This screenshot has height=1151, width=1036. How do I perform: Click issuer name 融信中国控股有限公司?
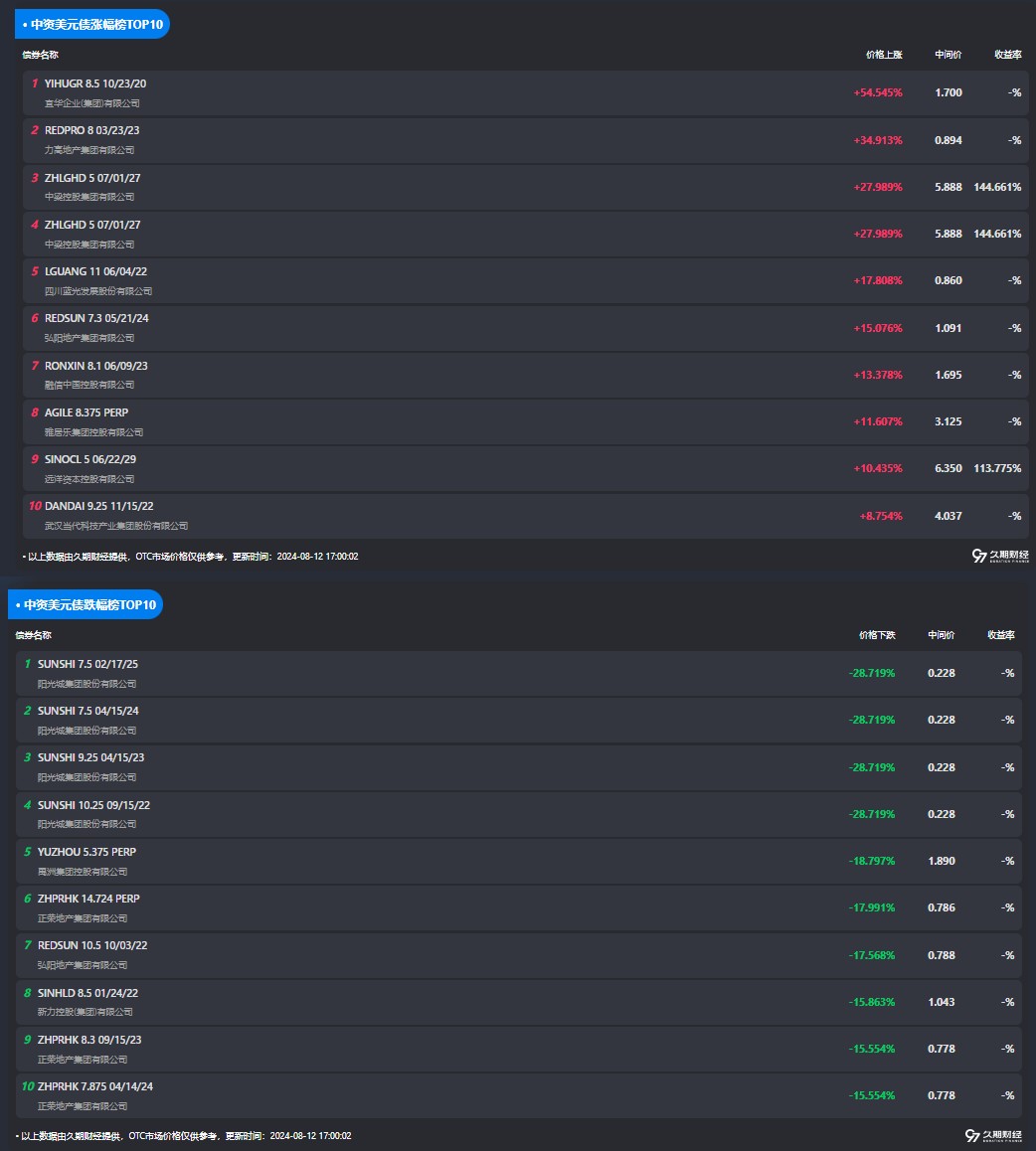pos(89,385)
